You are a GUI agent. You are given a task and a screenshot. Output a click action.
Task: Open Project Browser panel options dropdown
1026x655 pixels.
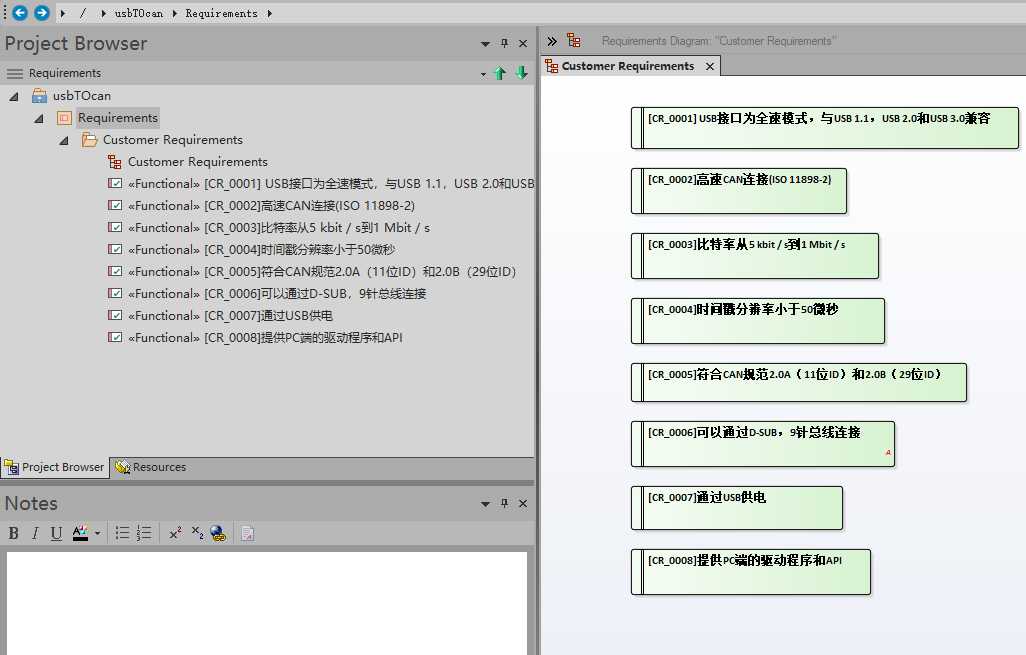485,44
